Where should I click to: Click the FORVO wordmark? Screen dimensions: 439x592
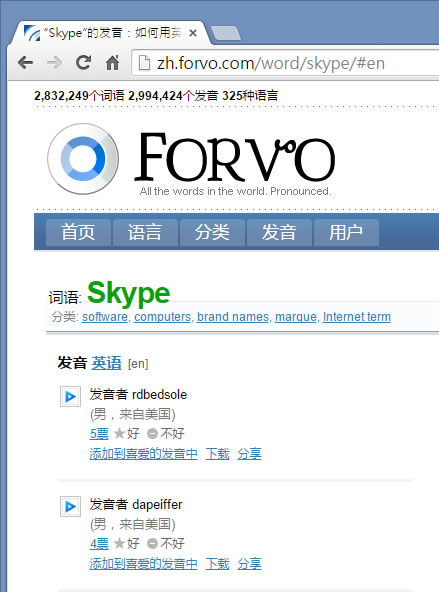pos(235,157)
